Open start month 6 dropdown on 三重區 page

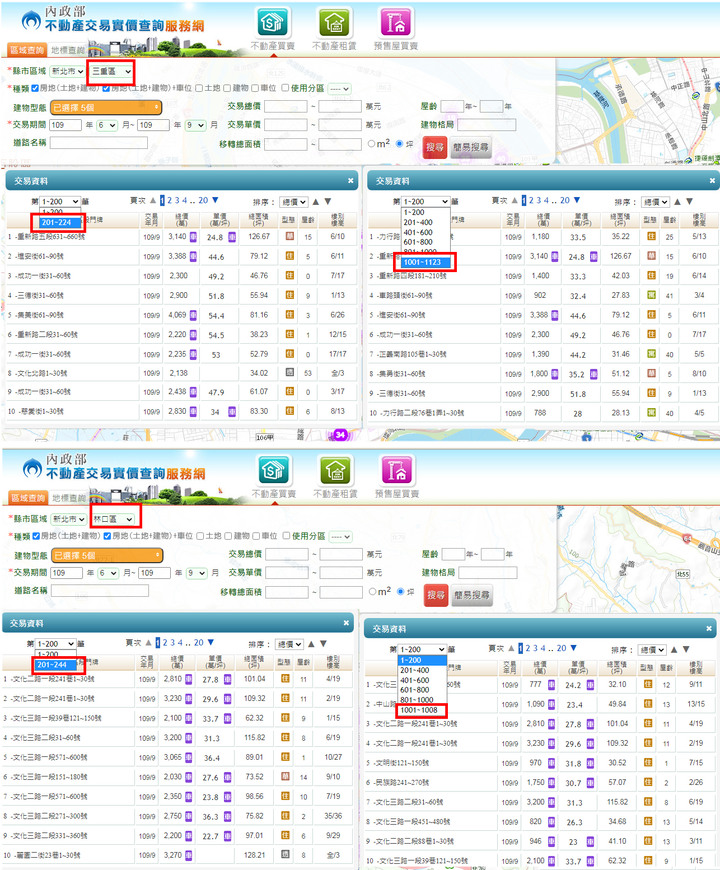tap(107, 125)
